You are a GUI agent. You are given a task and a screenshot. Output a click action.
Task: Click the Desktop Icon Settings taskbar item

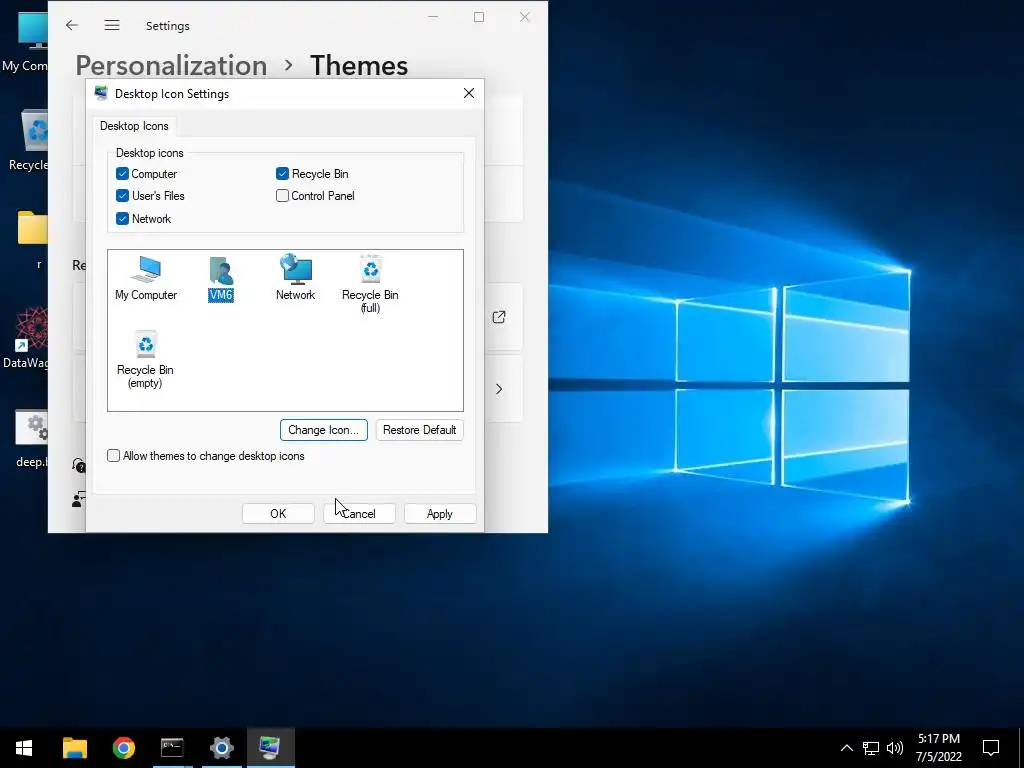coord(270,748)
